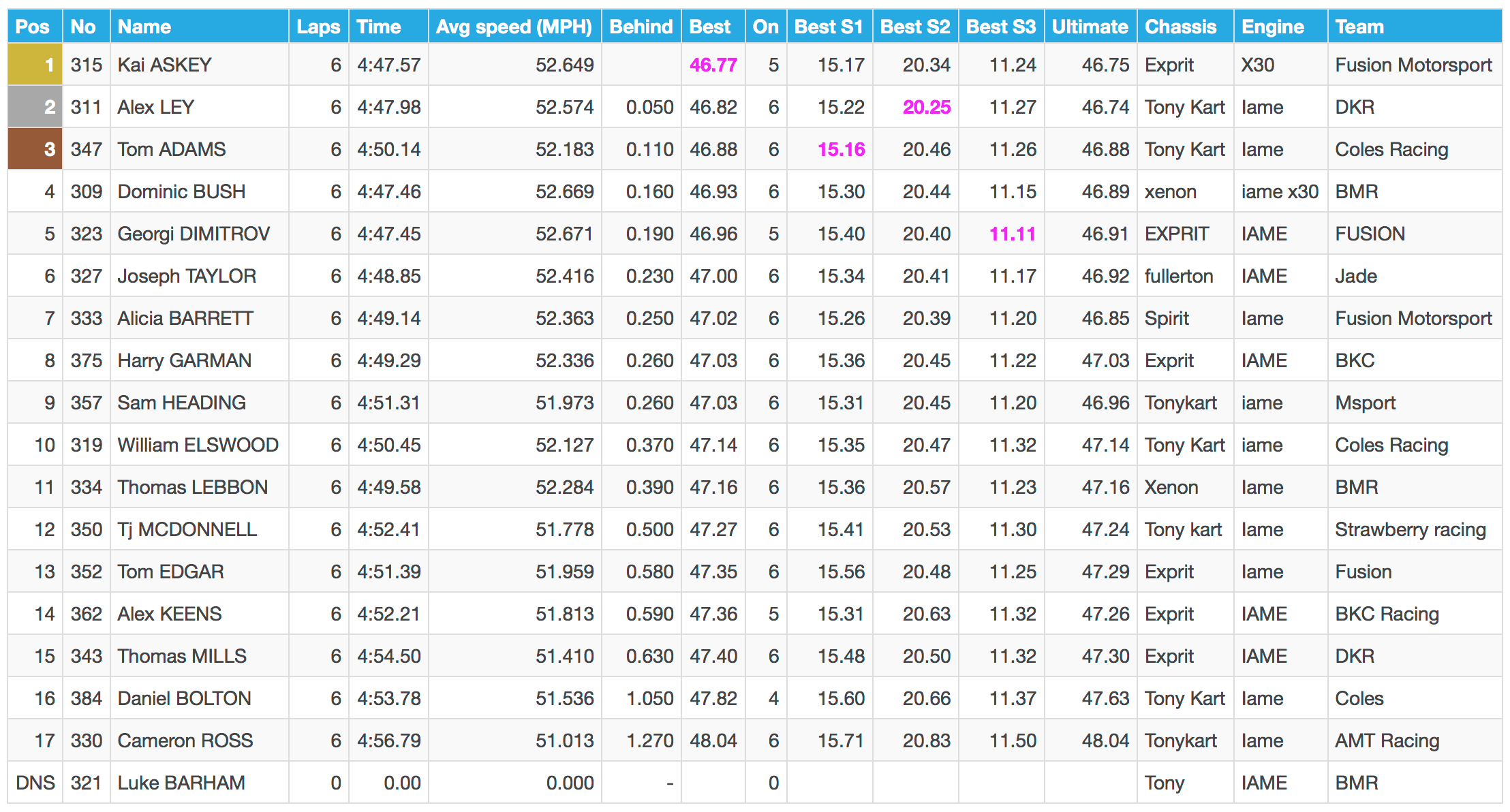Click race time 4:56.79
The image size is (1510, 812).
click(x=389, y=740)
